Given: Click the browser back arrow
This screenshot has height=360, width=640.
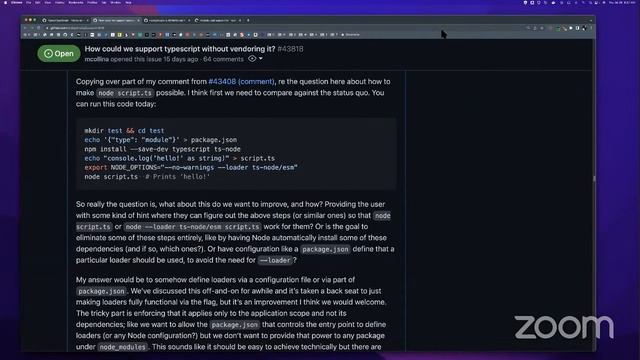Looking at the screenshot, I should click(25, 28).
